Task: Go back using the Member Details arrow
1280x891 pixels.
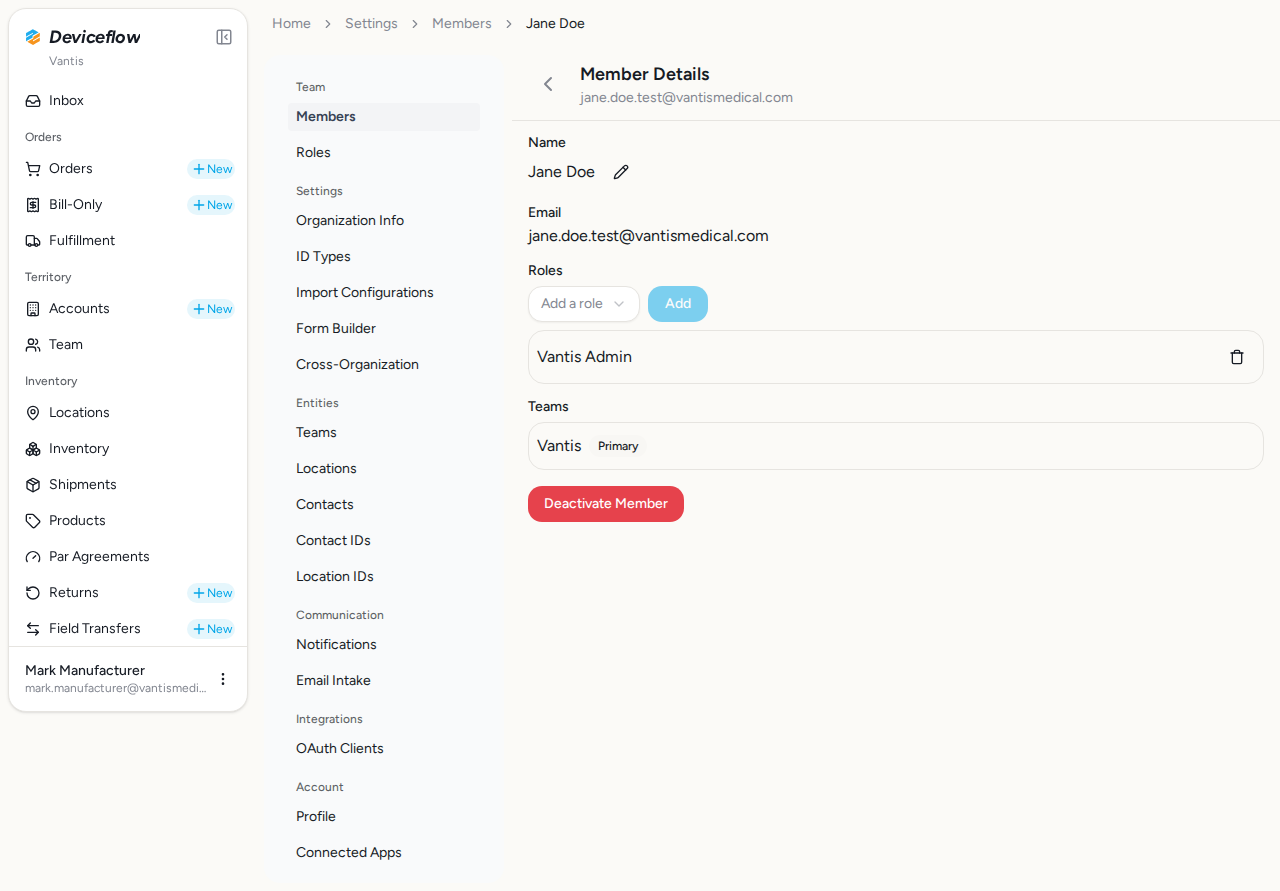Action: (548, 84)
